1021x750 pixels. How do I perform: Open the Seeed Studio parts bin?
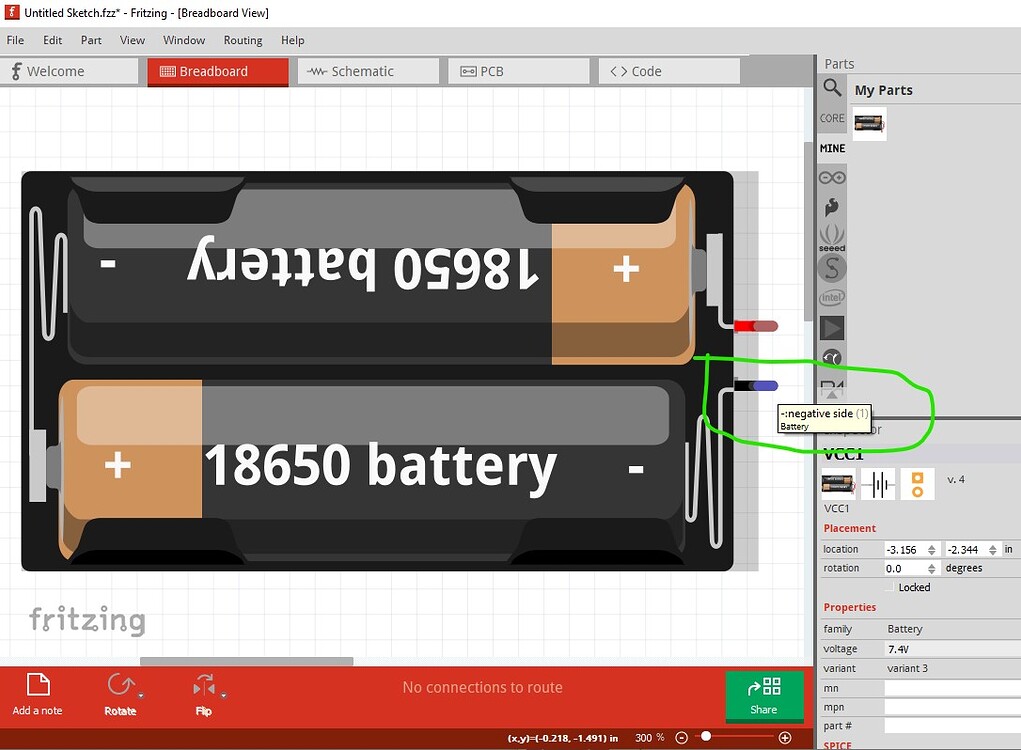[832, 237]
